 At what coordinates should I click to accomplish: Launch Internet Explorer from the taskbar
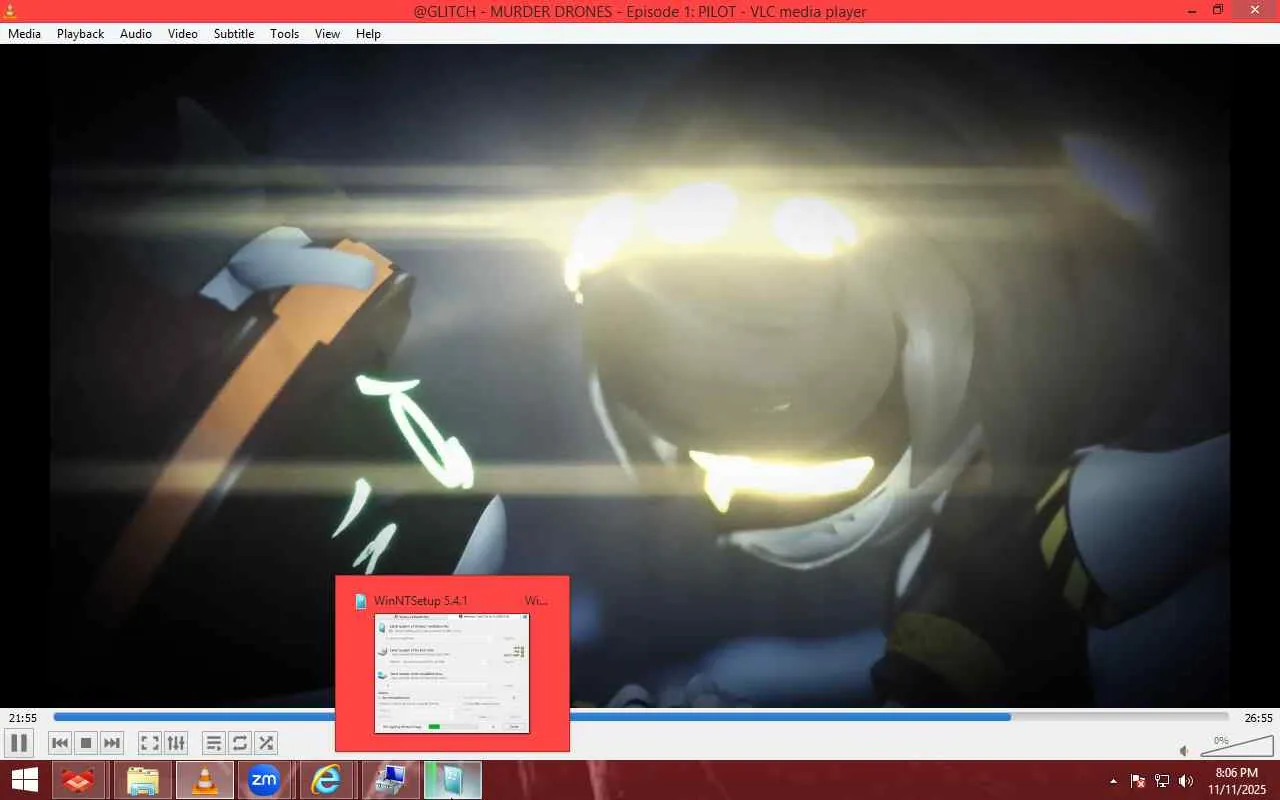tap(326, 780)
